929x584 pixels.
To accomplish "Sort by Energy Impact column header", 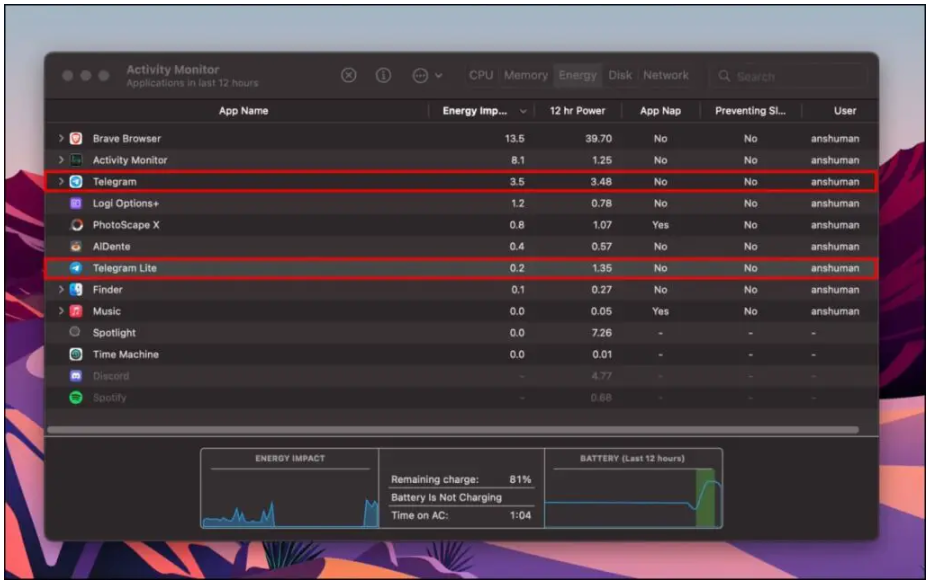I will coord(476,111).
